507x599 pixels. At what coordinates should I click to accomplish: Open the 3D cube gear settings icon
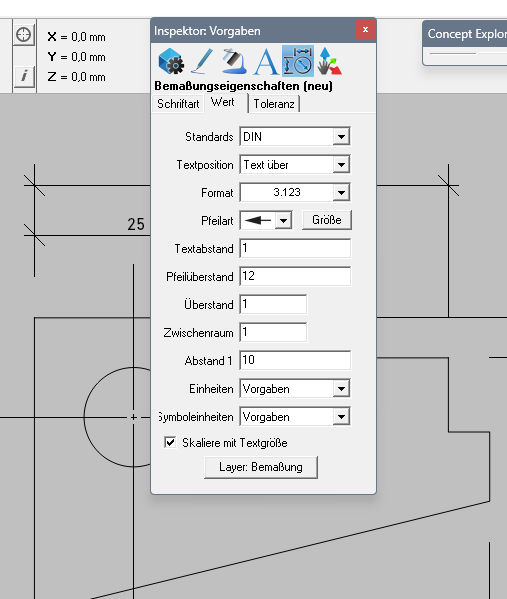(171, 61)
